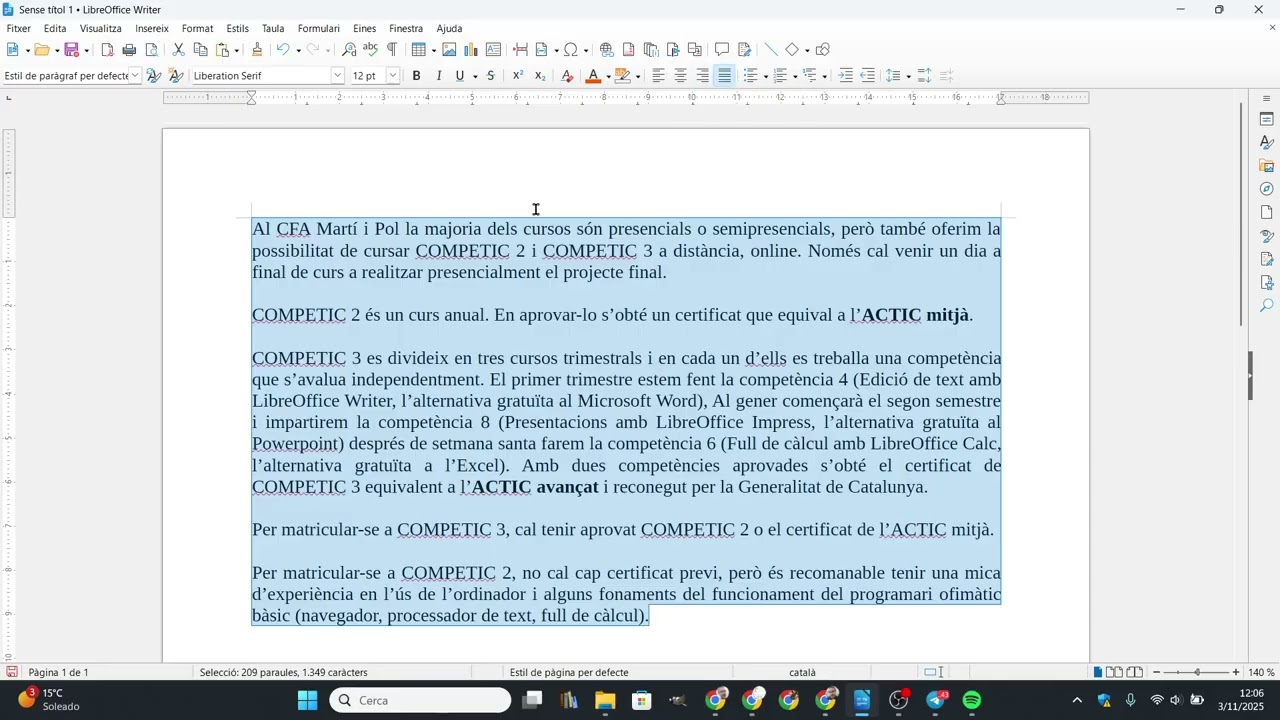Click the Paste clipboard icon
The height and width of the screenshot is (720, 1280).
point(222,50)
